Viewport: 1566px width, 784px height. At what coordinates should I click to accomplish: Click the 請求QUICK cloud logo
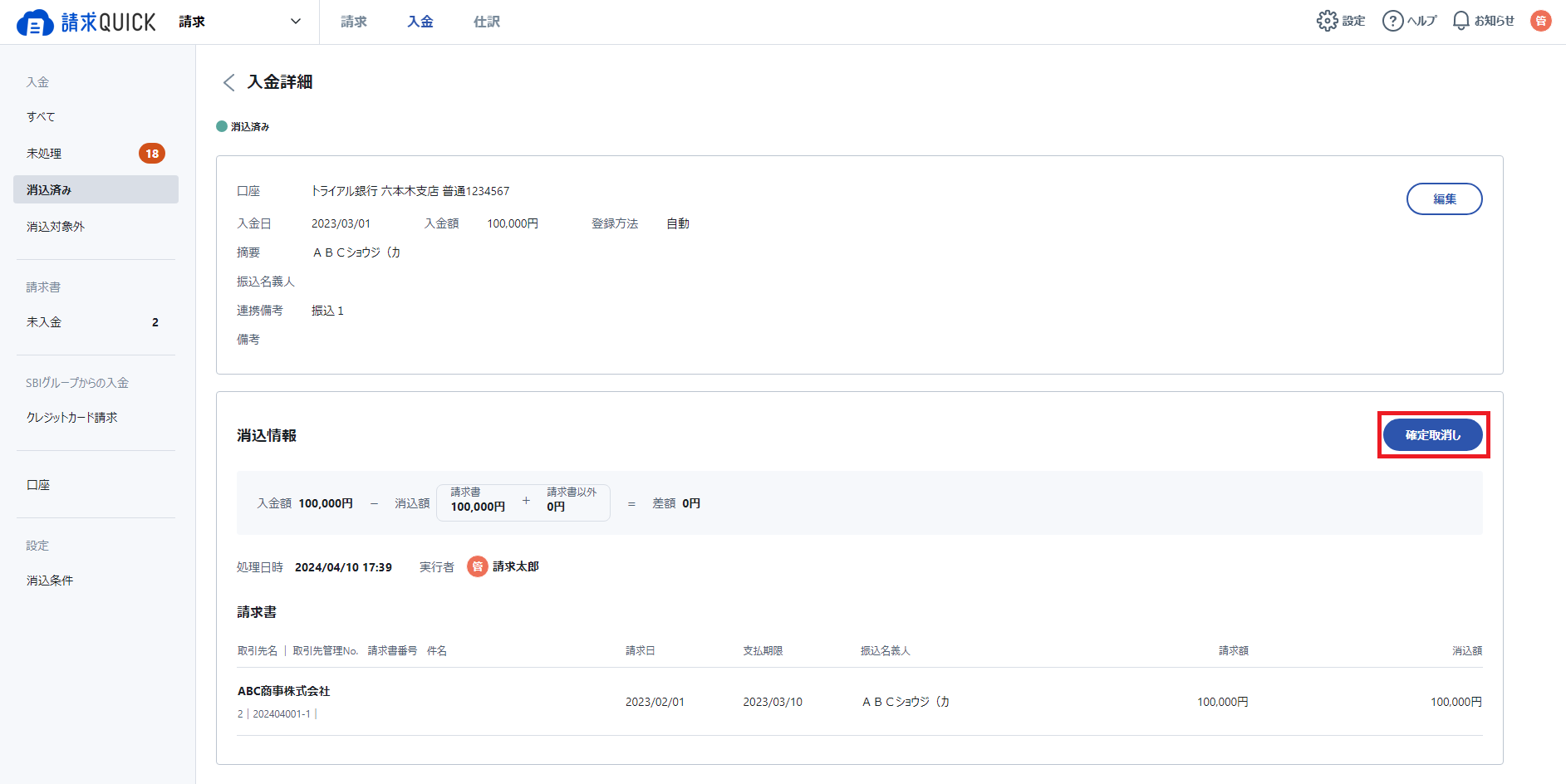(x=86, y=22)
